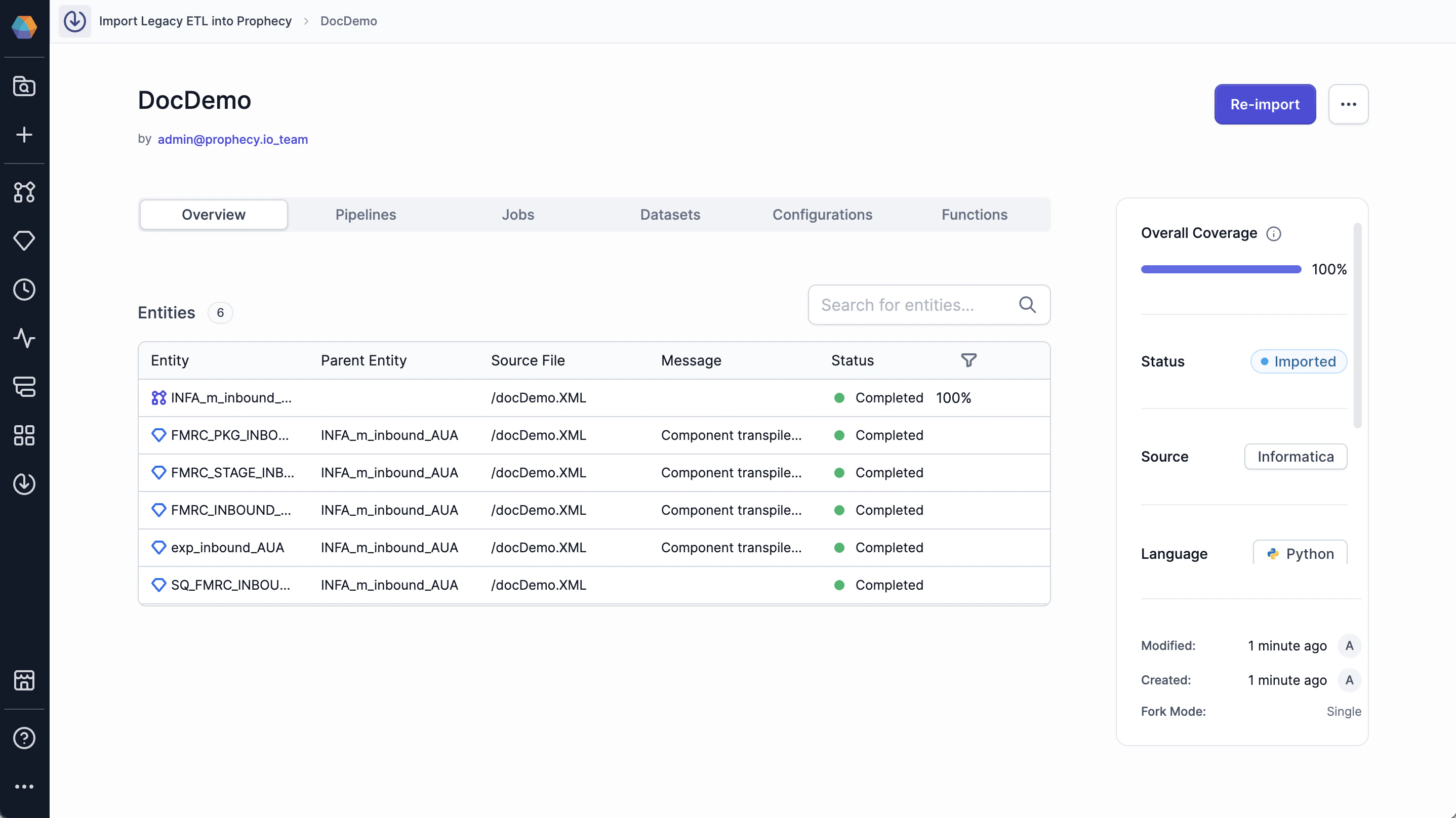Click the Overall Coverage info icon
1456x818 pixels.
click(x=1273, y=233)
